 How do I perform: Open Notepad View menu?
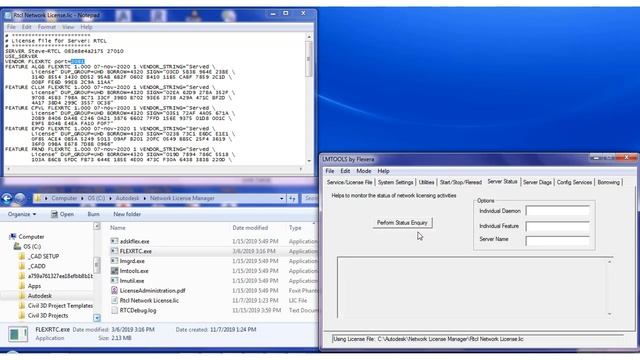68,27
